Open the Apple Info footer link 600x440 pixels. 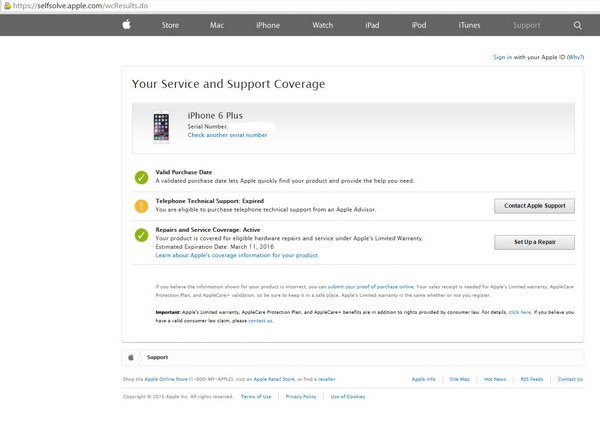point(424,379)
